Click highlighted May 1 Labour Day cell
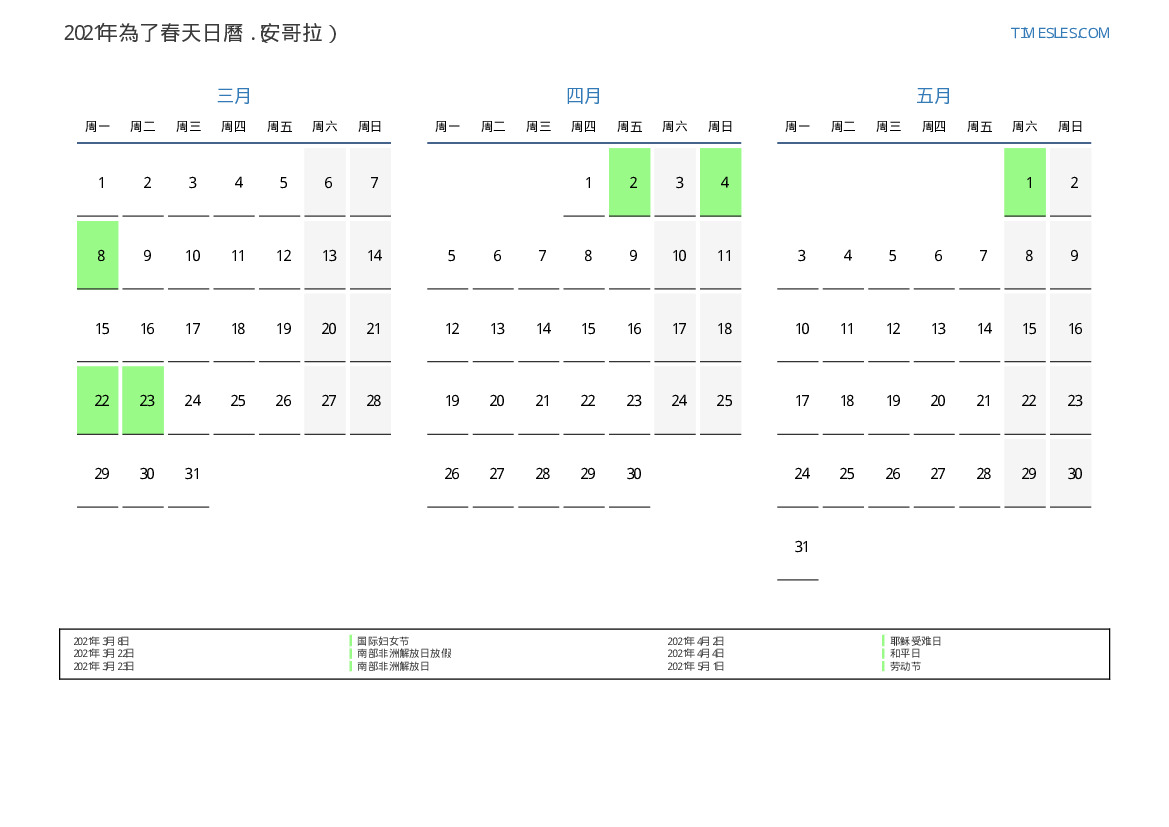 1025,182
